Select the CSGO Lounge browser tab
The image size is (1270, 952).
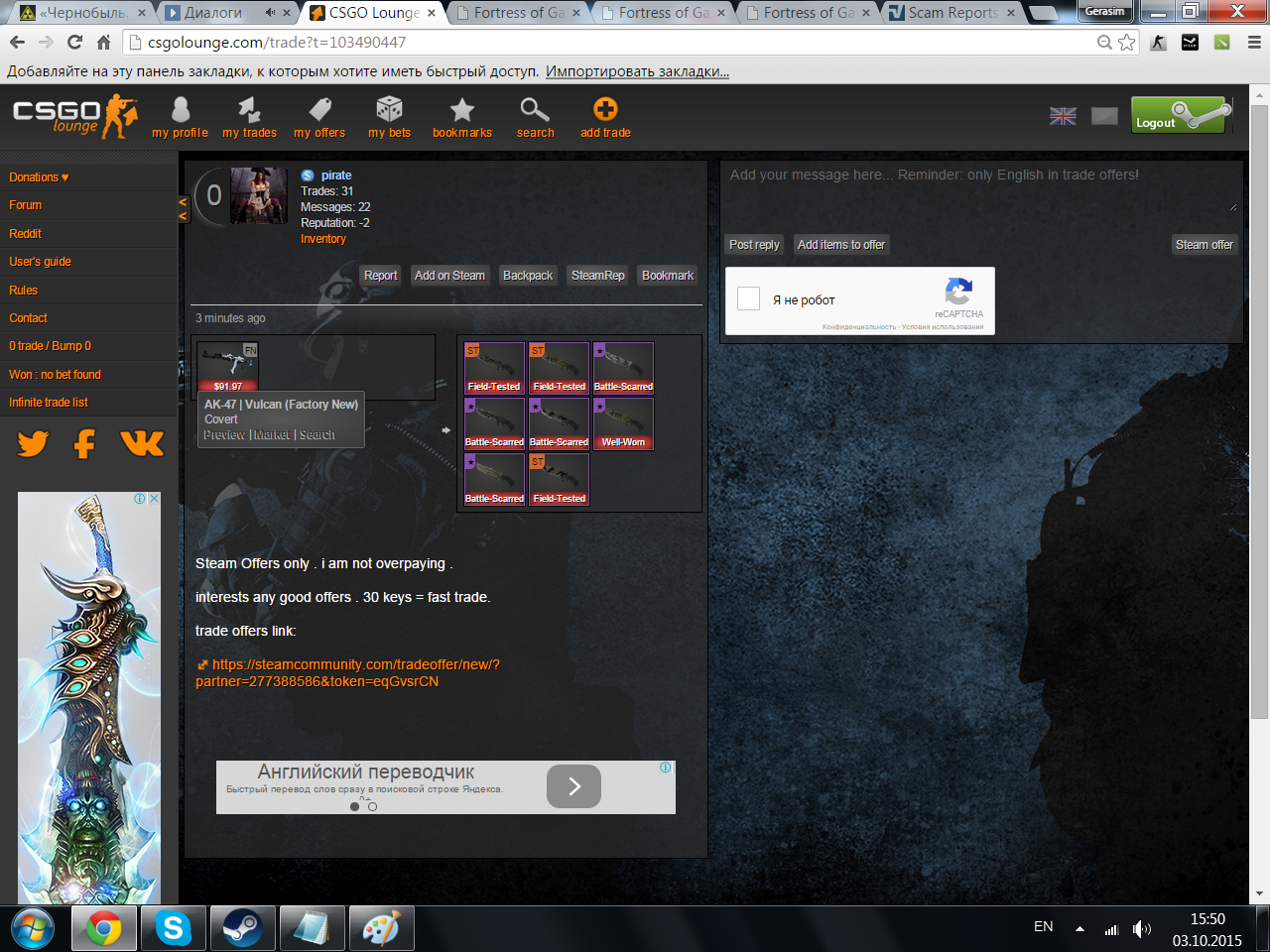tap(373, 13)
